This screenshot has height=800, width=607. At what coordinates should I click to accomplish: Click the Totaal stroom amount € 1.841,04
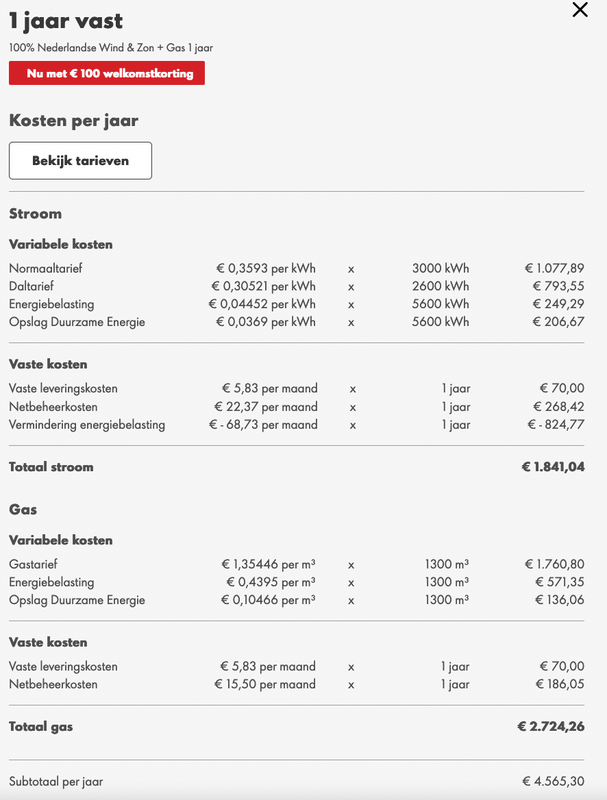[552, 467]
